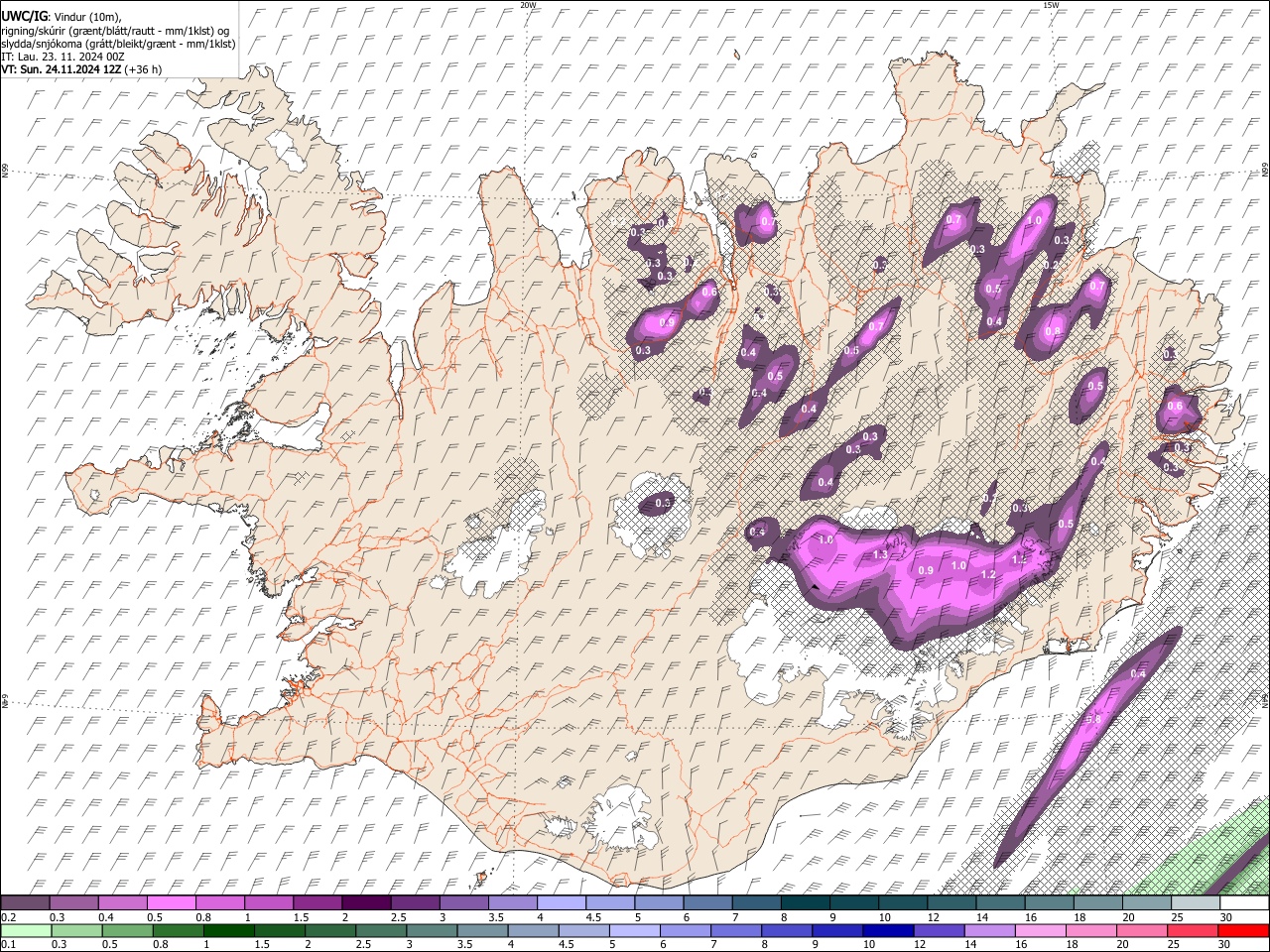Pick grey-teal swatch between 16 and 18, upper row
The width and height of the screenshot is (1270, 952).
click(x=1049, y=903)
